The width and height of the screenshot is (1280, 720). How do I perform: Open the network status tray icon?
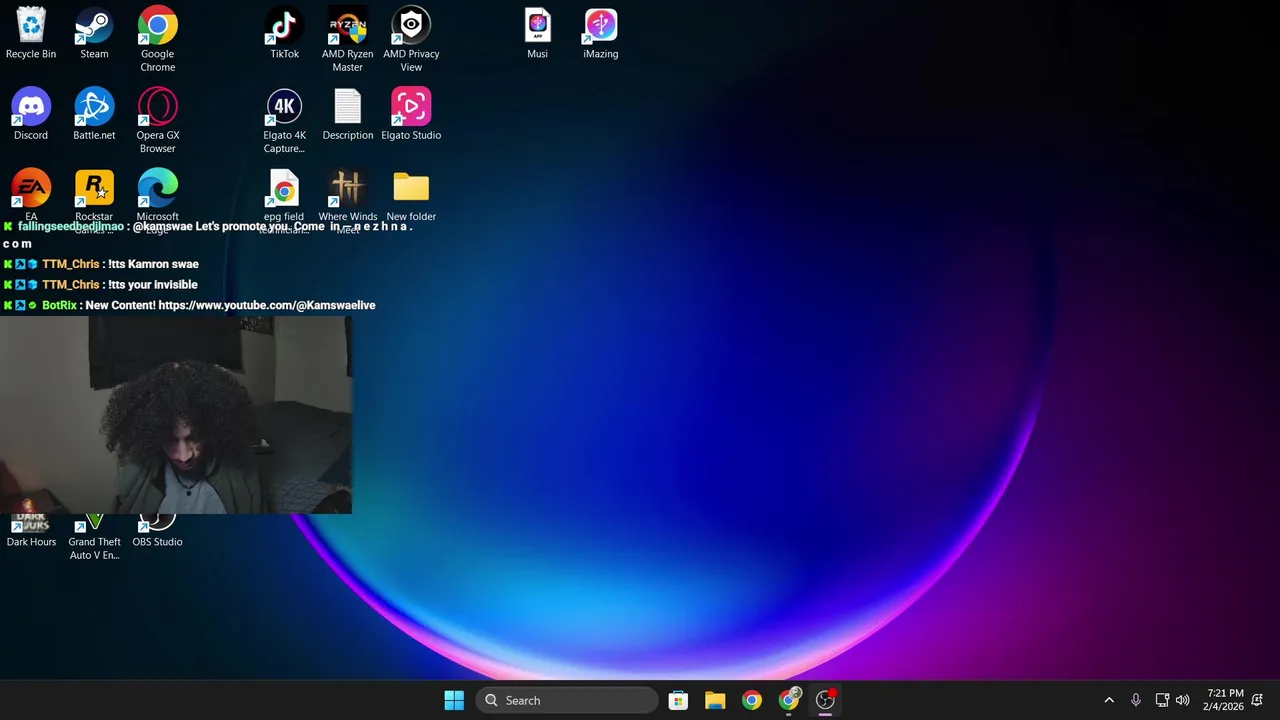pos(1162,700)
